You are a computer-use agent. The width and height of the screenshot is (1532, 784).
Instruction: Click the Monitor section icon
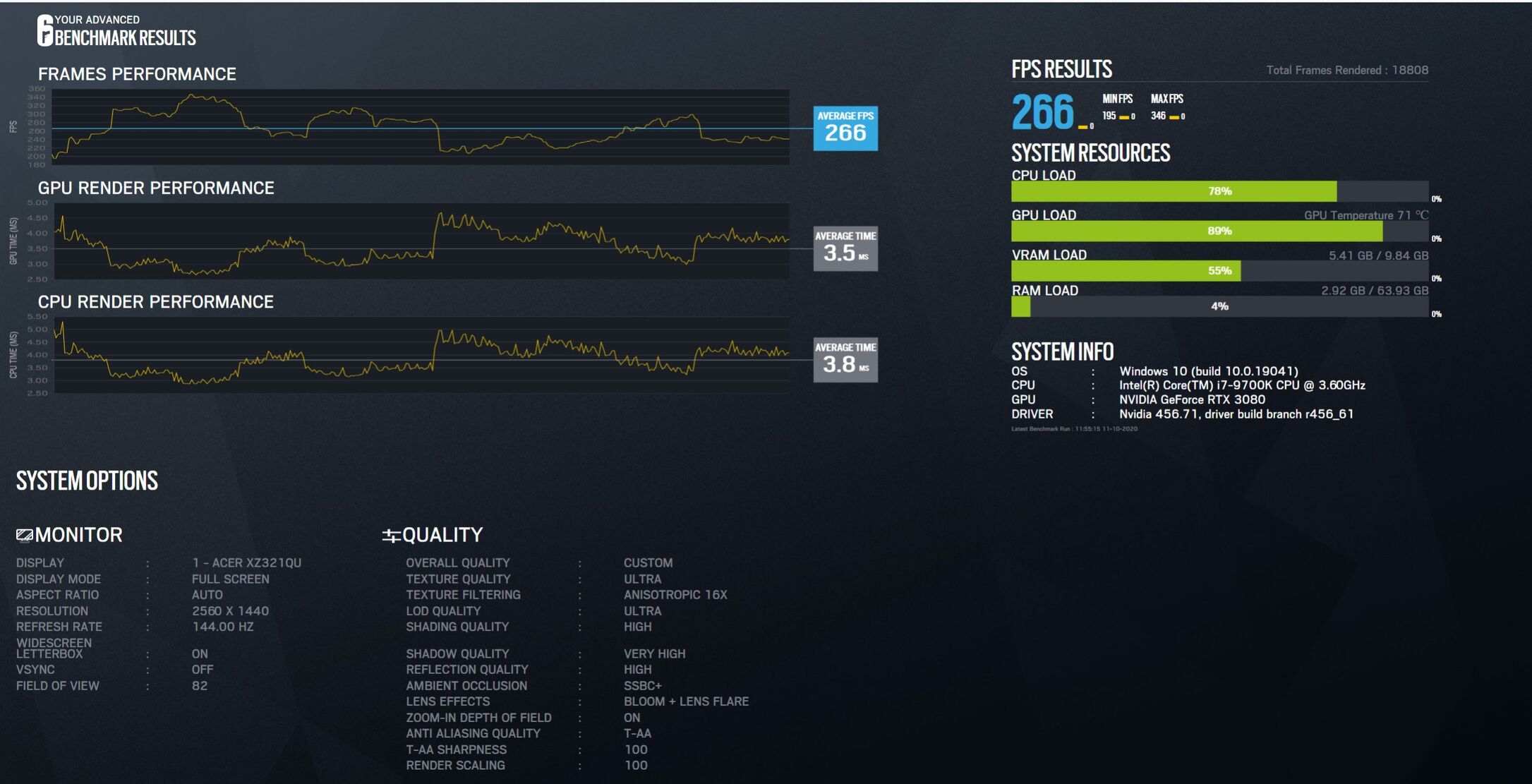(25, 536)
